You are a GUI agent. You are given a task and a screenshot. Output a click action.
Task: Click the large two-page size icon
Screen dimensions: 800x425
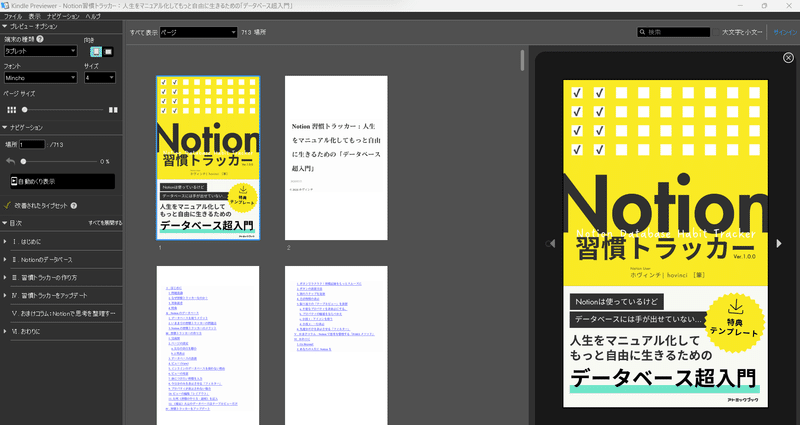point(113,110)
